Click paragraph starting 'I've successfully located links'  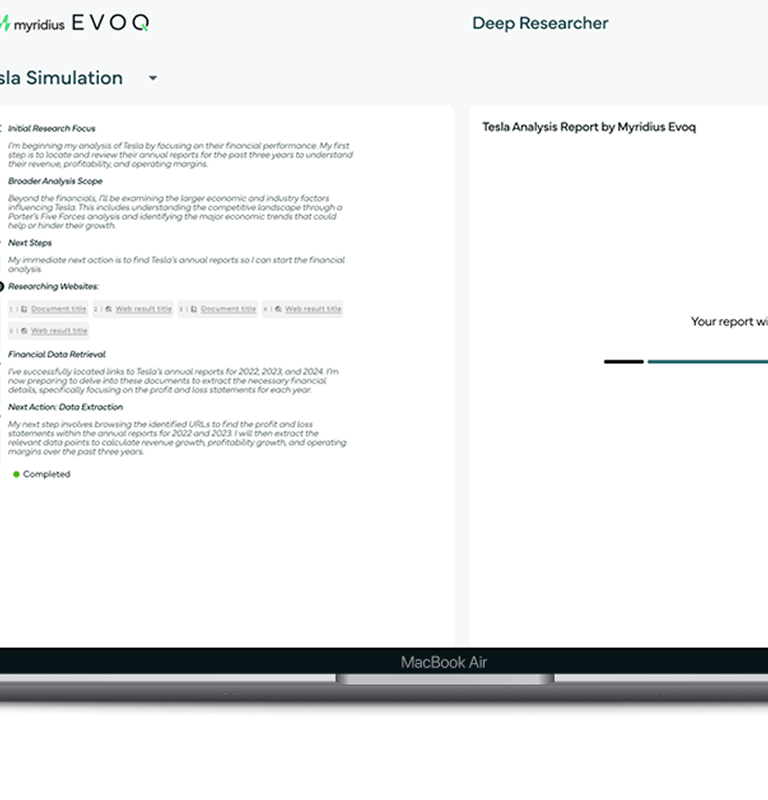173,381
